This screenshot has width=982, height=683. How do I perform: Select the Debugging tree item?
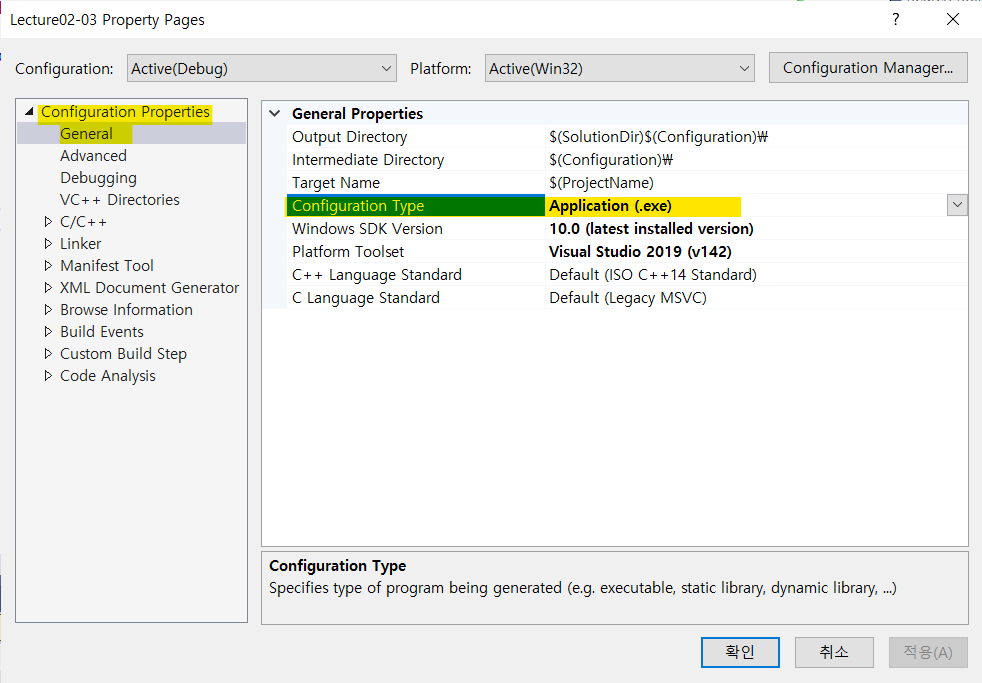(x=98, y=178)
